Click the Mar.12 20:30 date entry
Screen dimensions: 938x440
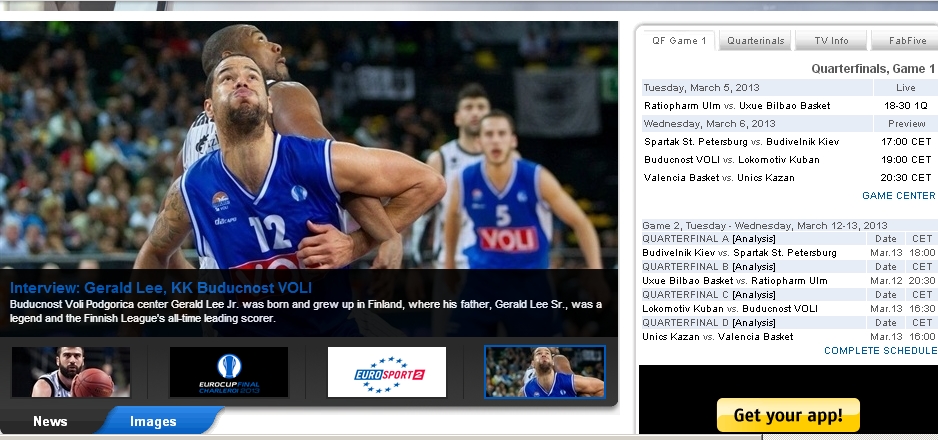click(x=903, y=281)
